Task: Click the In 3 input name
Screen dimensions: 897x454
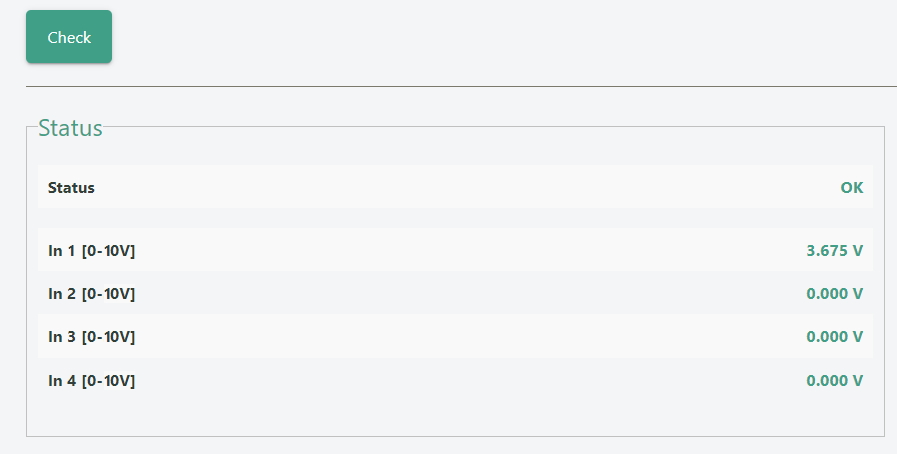Action: [x=62, y=337]
